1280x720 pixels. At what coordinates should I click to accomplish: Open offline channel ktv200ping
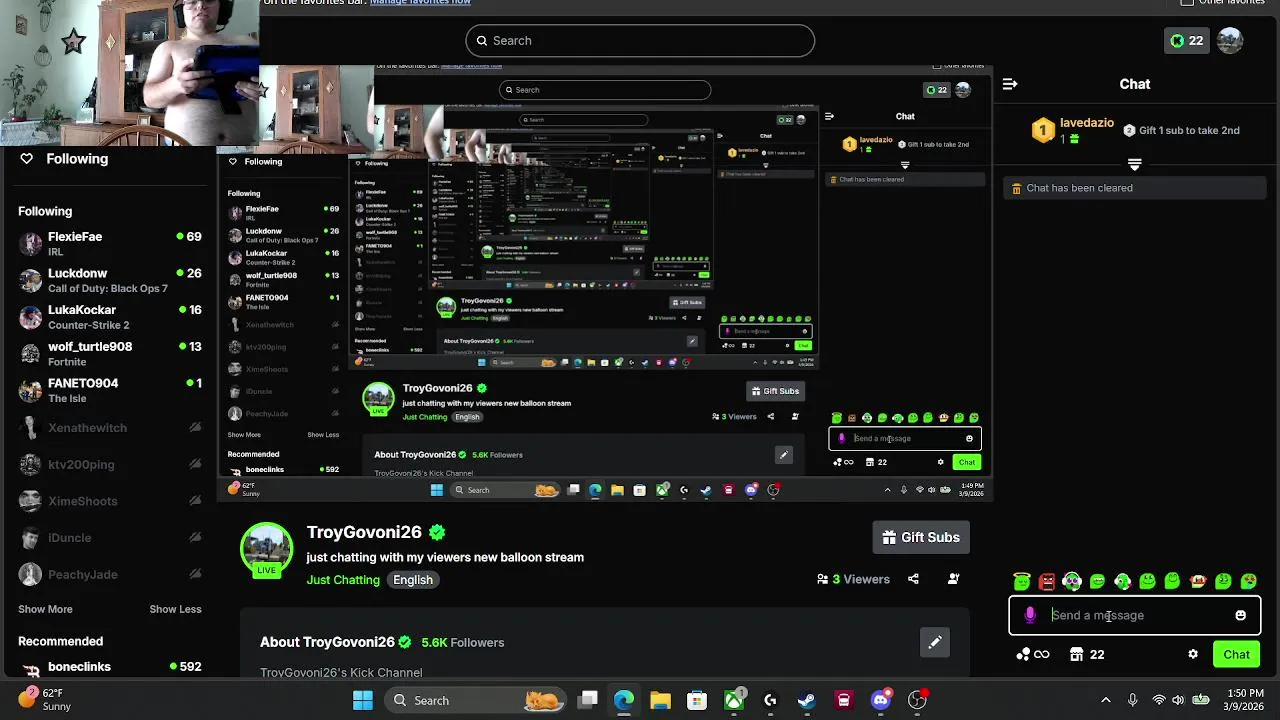110,464
